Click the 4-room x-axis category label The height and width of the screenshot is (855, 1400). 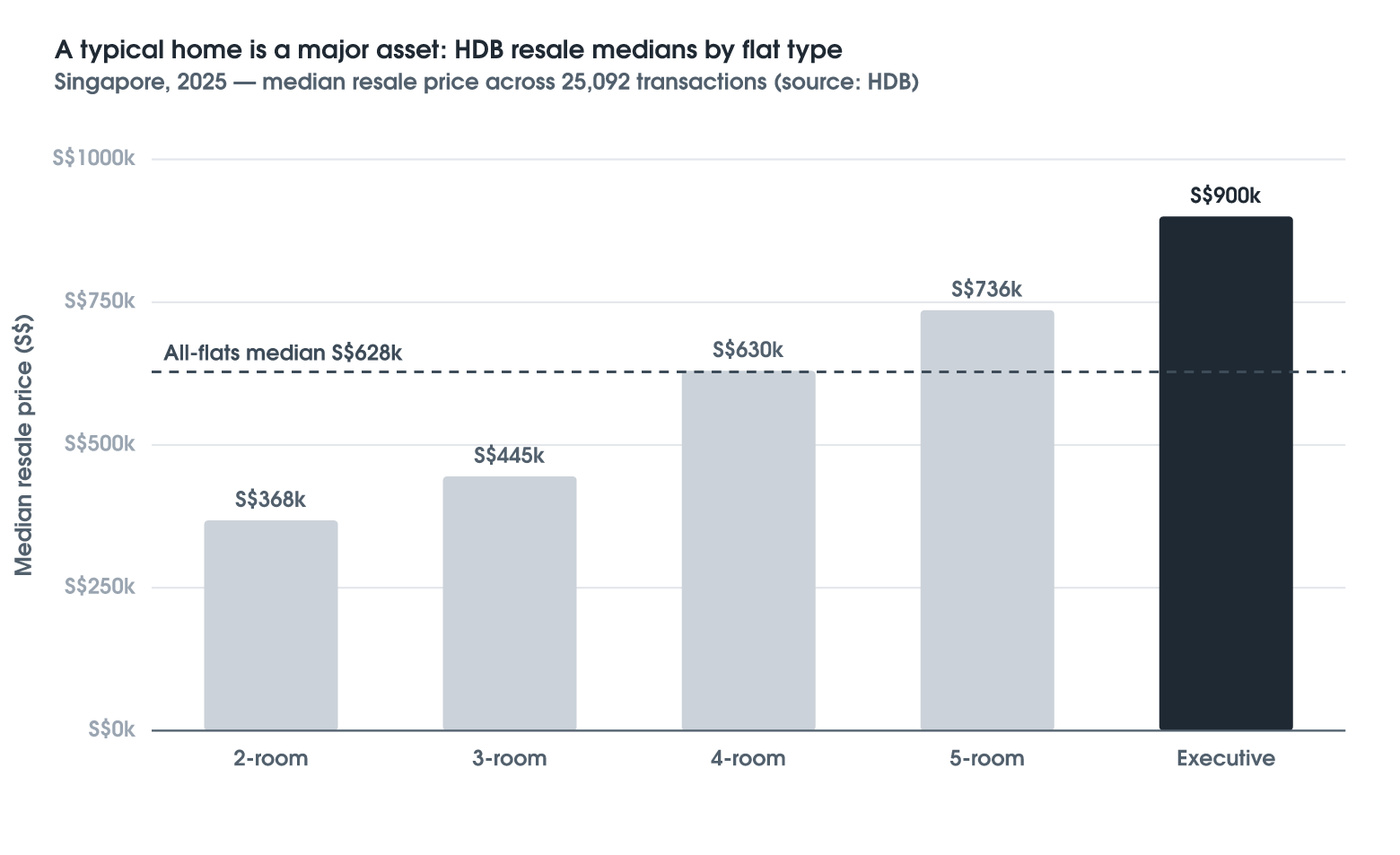pos(748,759)
